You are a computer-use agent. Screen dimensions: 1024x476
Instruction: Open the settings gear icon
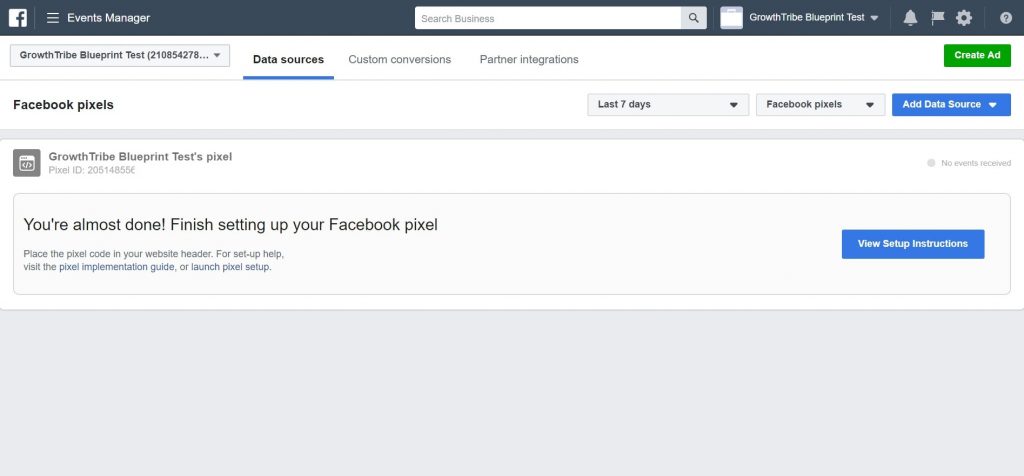pos(964,18)
